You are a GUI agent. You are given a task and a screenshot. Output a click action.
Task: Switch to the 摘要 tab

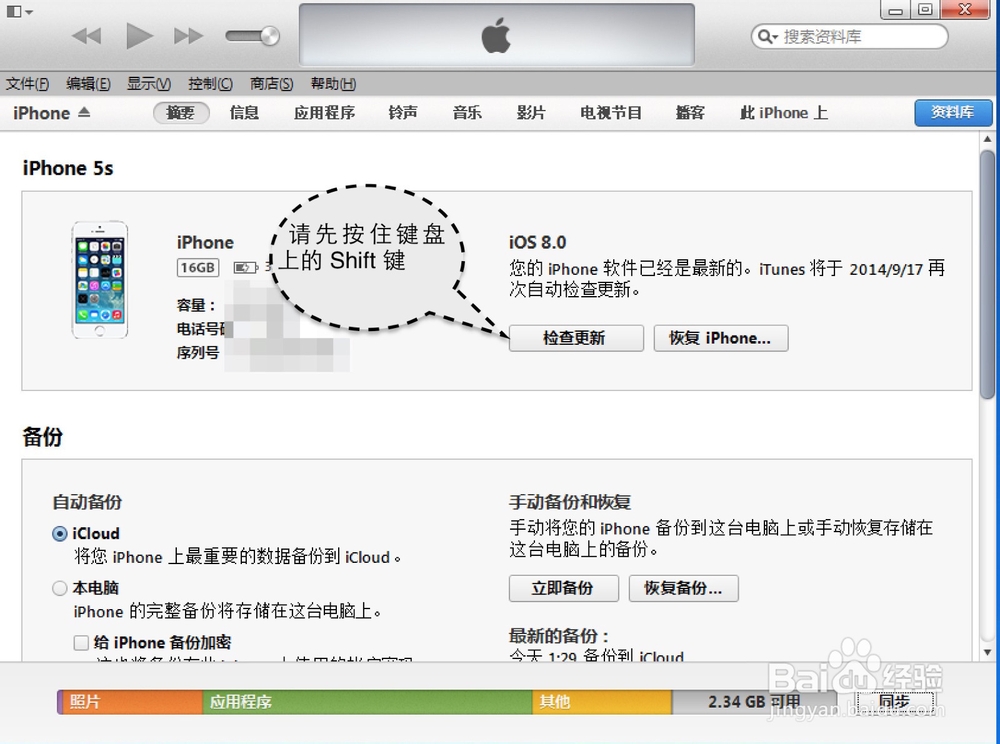[x=180, y=113]
